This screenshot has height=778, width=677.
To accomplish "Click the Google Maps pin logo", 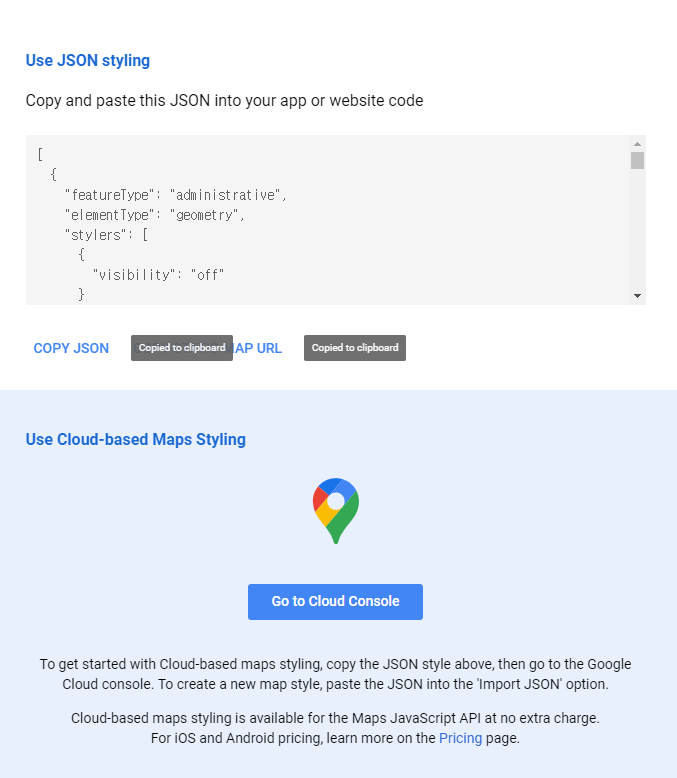I will coord(336,510).
